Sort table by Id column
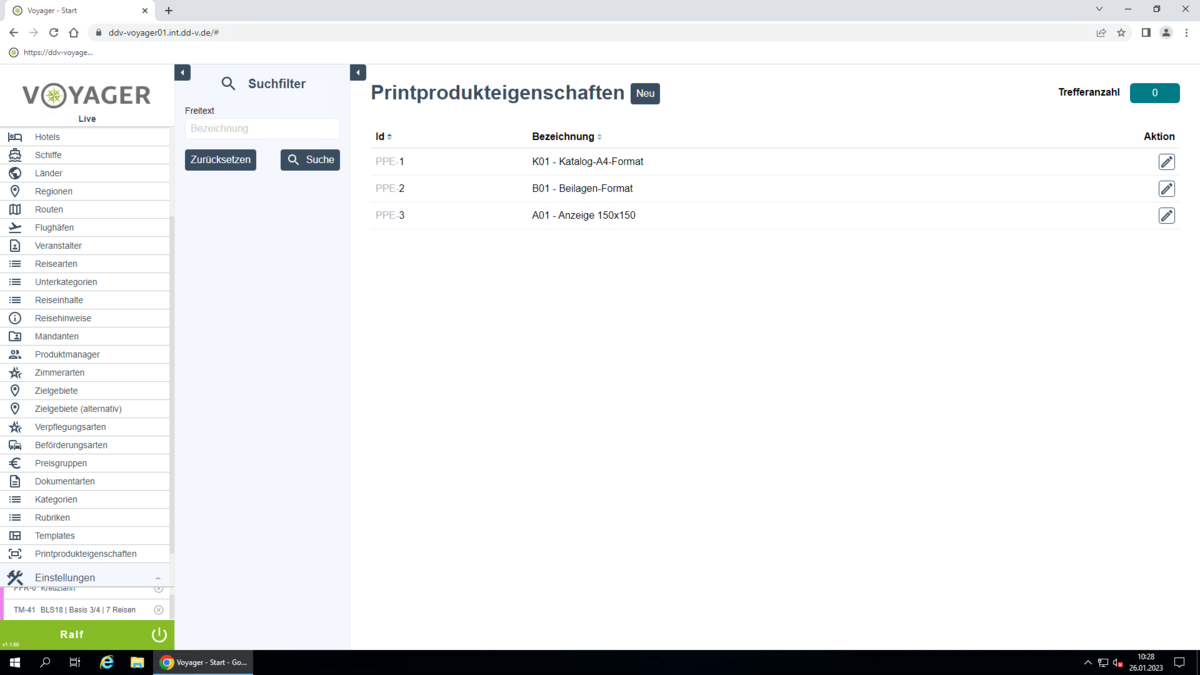The image size is (1200, 675). (383, 137)
